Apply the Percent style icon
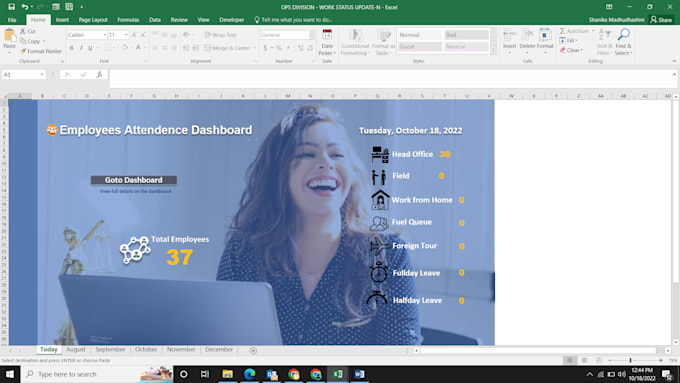The height and width of the screenshot is (383, 680). (279, 48)
